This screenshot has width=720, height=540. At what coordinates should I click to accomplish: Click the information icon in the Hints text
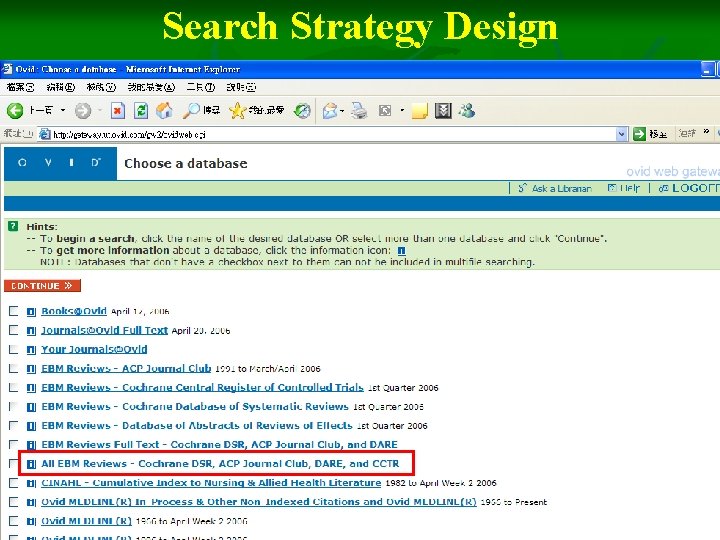[401, 251]
